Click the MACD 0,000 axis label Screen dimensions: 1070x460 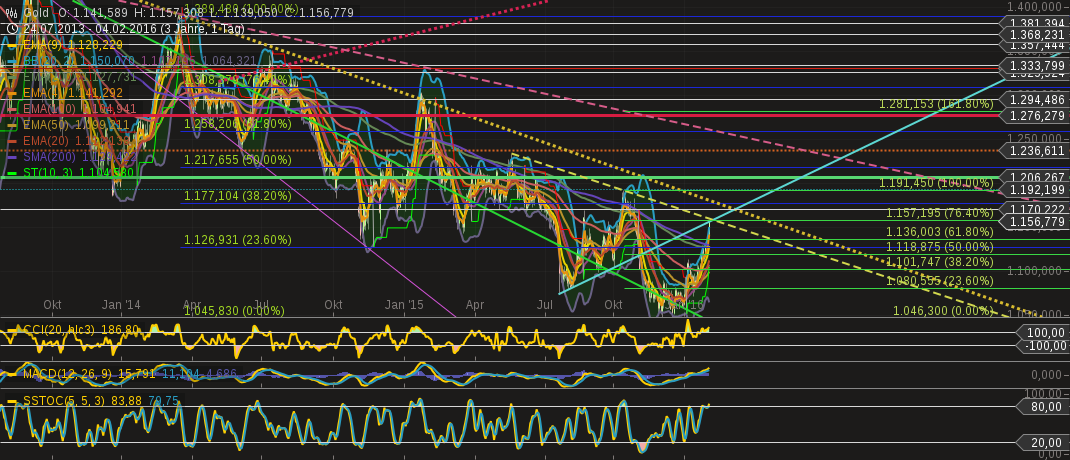[x=1047, y=375]
